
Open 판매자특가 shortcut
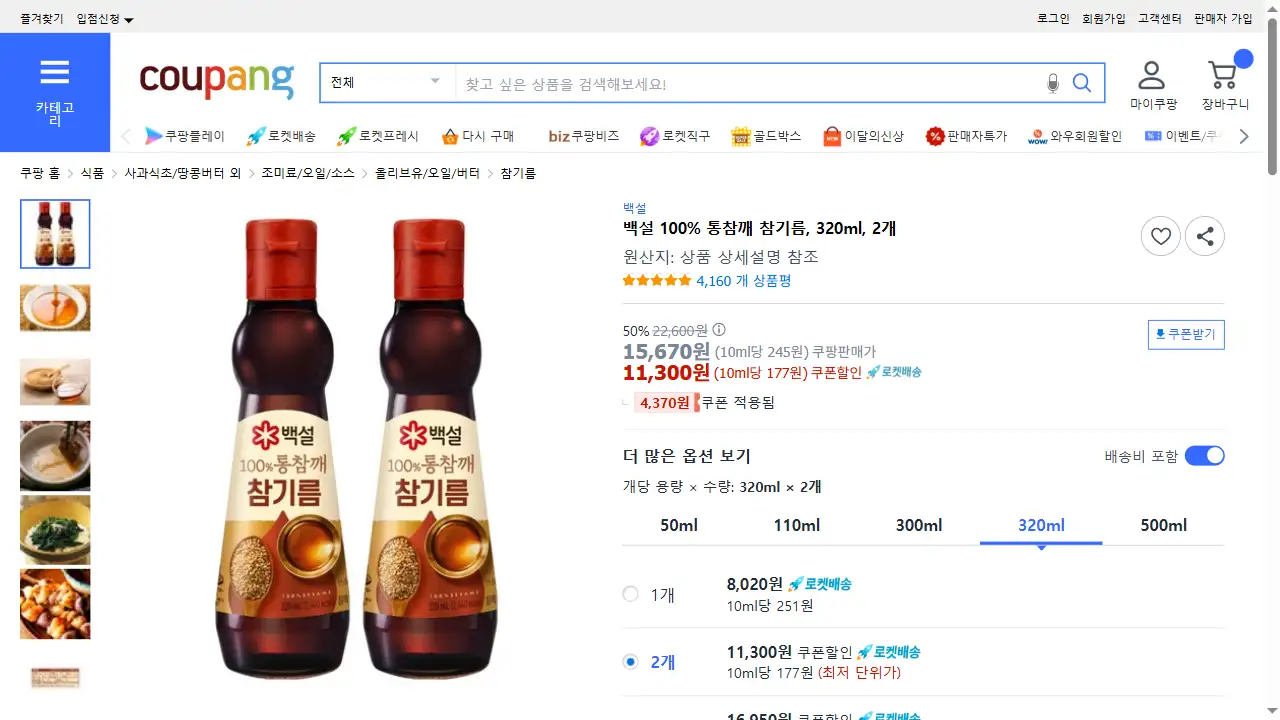966,136
